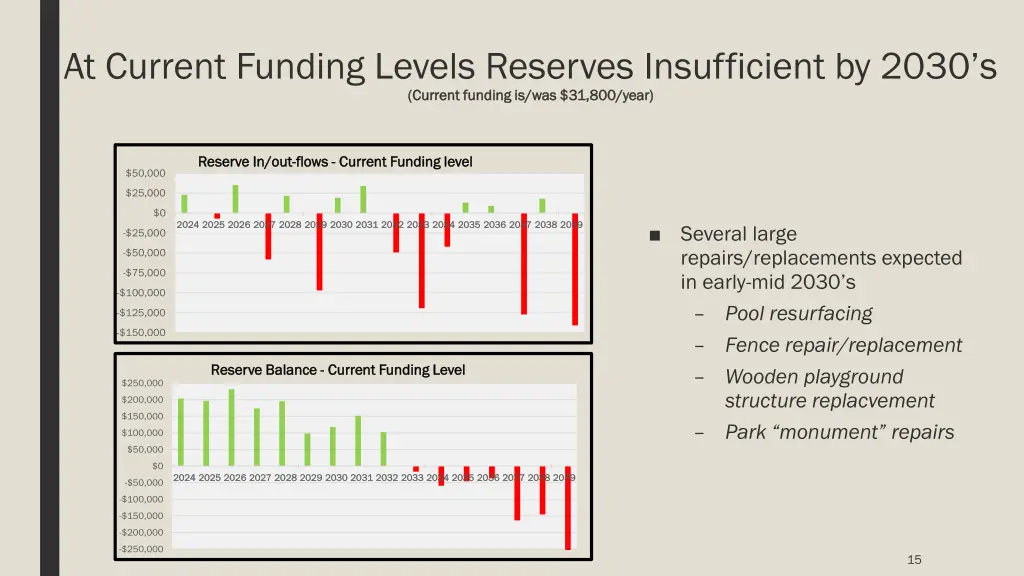
Task: Click the slide title 'At Current Funding Levels Reserves Insufficient by 2030's'
Action: pos(530,67)
